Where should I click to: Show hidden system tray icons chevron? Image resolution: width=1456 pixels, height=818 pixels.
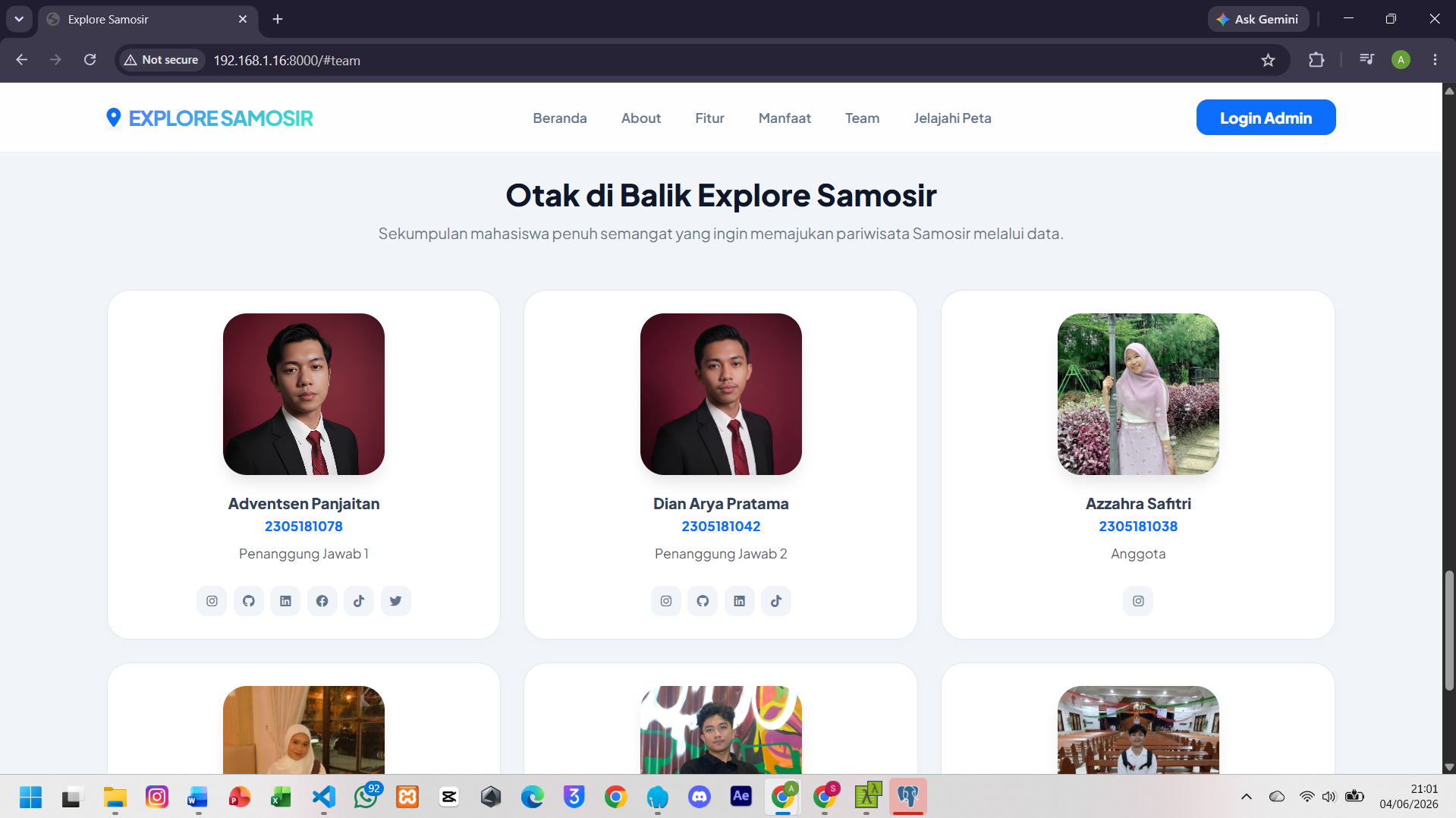coord(1246,797)
